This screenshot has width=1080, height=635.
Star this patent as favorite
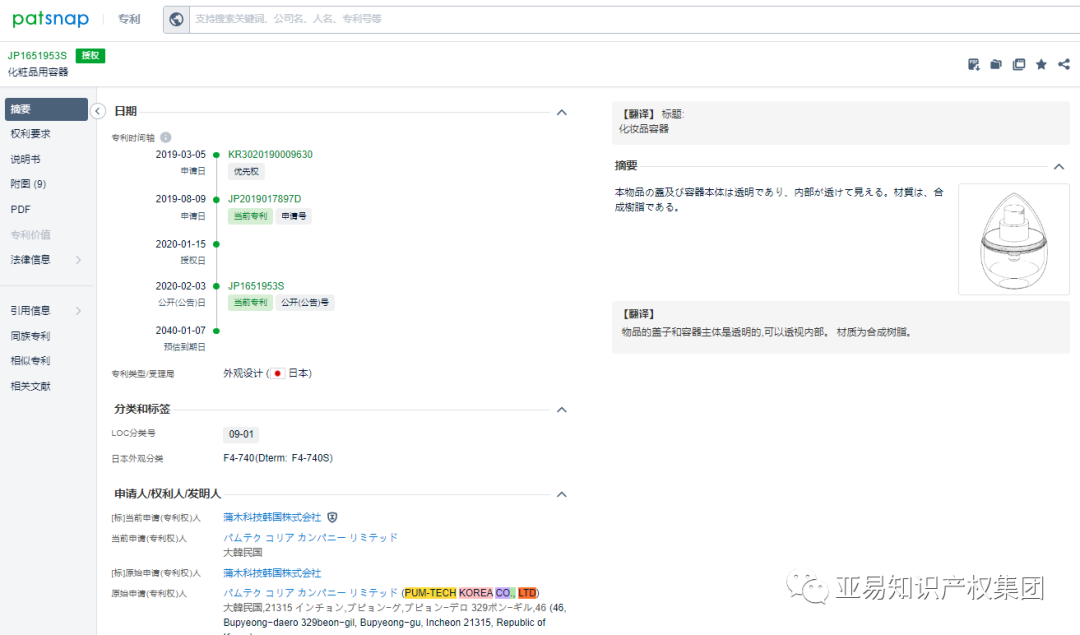tap(1041, 64)
